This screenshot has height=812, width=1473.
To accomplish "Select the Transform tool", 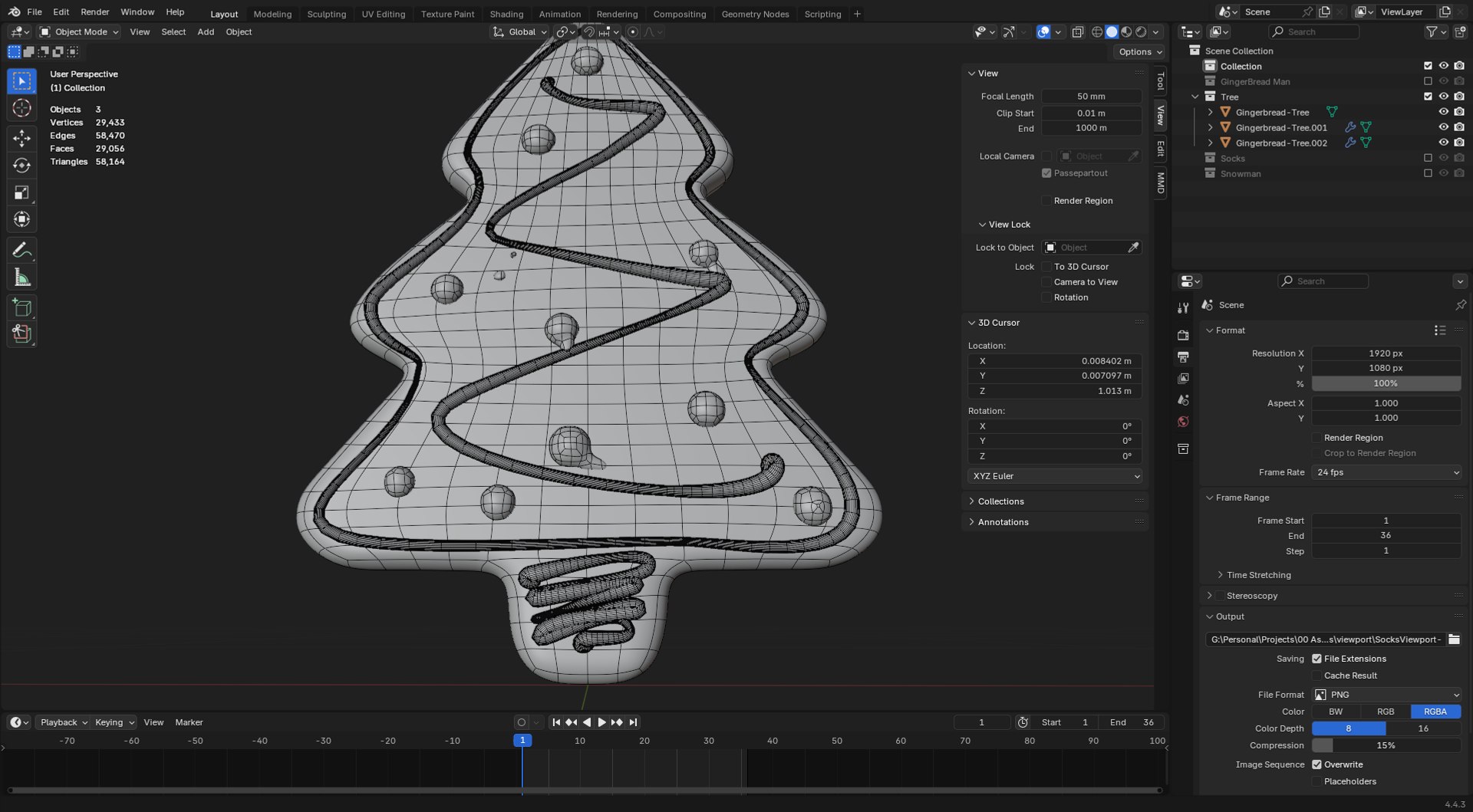I will (21, 219).
